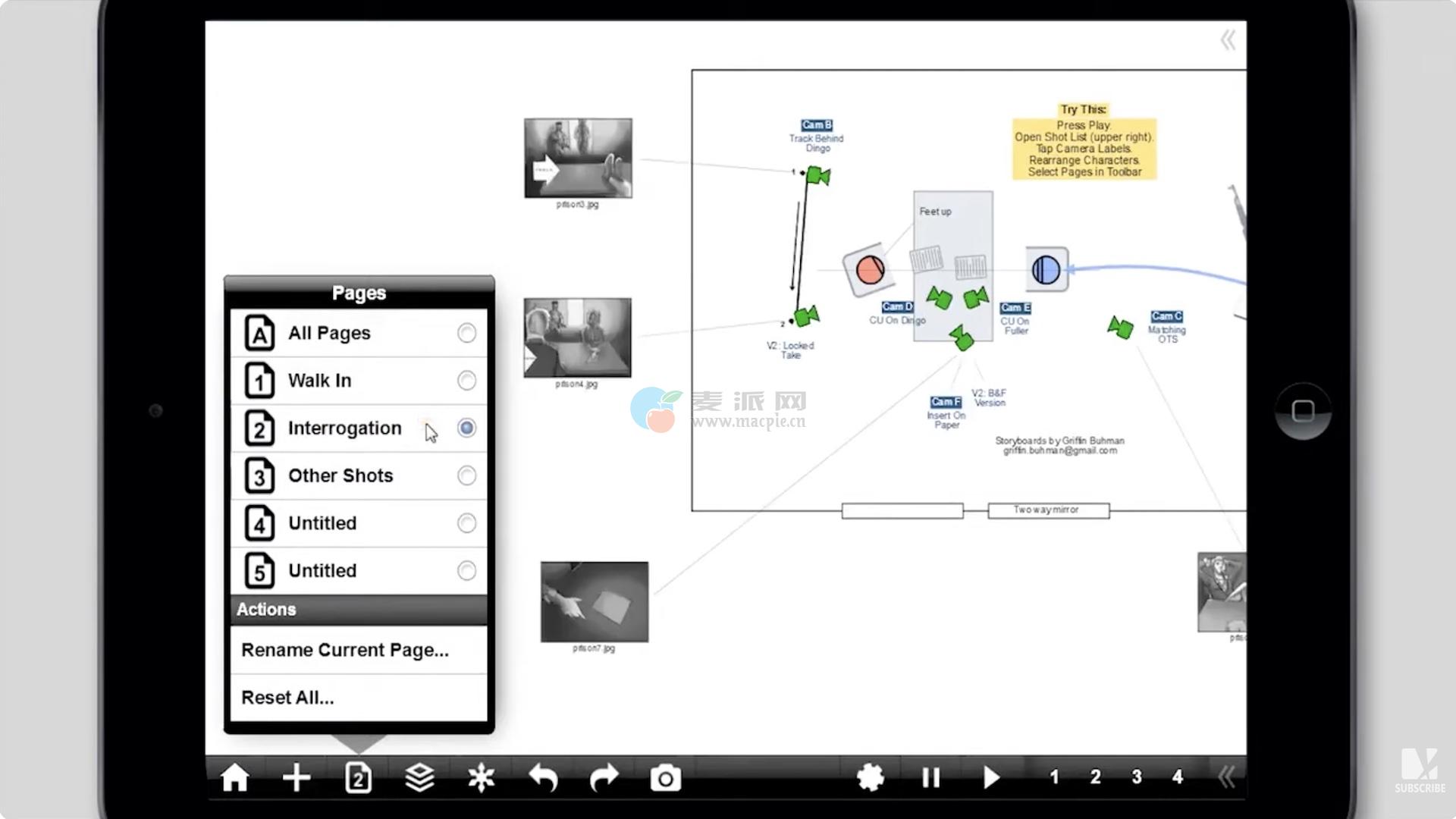This screenshot has height=819, width=1456.
Task: Choose Reset All action
Action: 287,698
